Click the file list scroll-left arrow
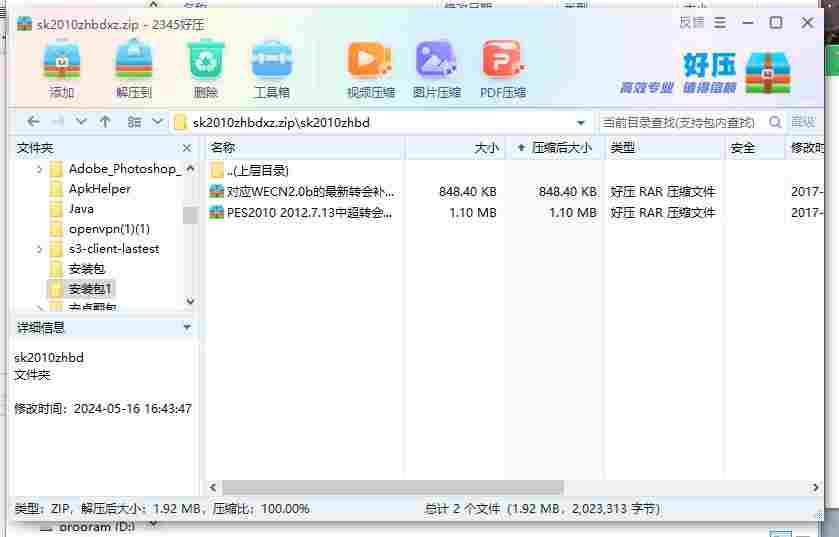The height and width of the screenshot is (537, 839). [x=213, y=487]
